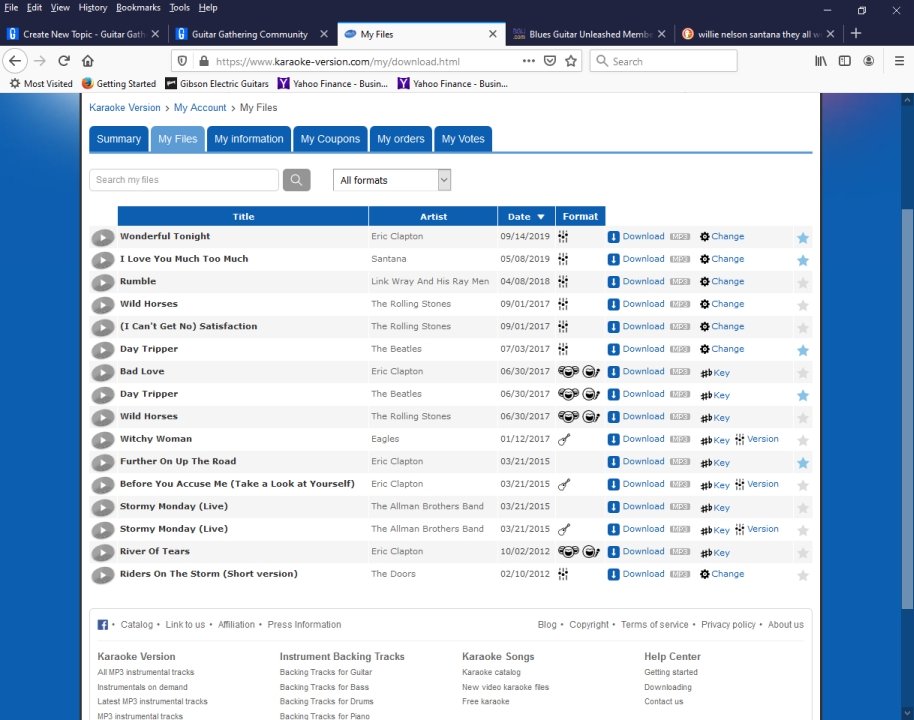Image resolution: width=914 pixels, height=720 pixels.
Task: Open the Summary tab
Action: click(118, 139)
